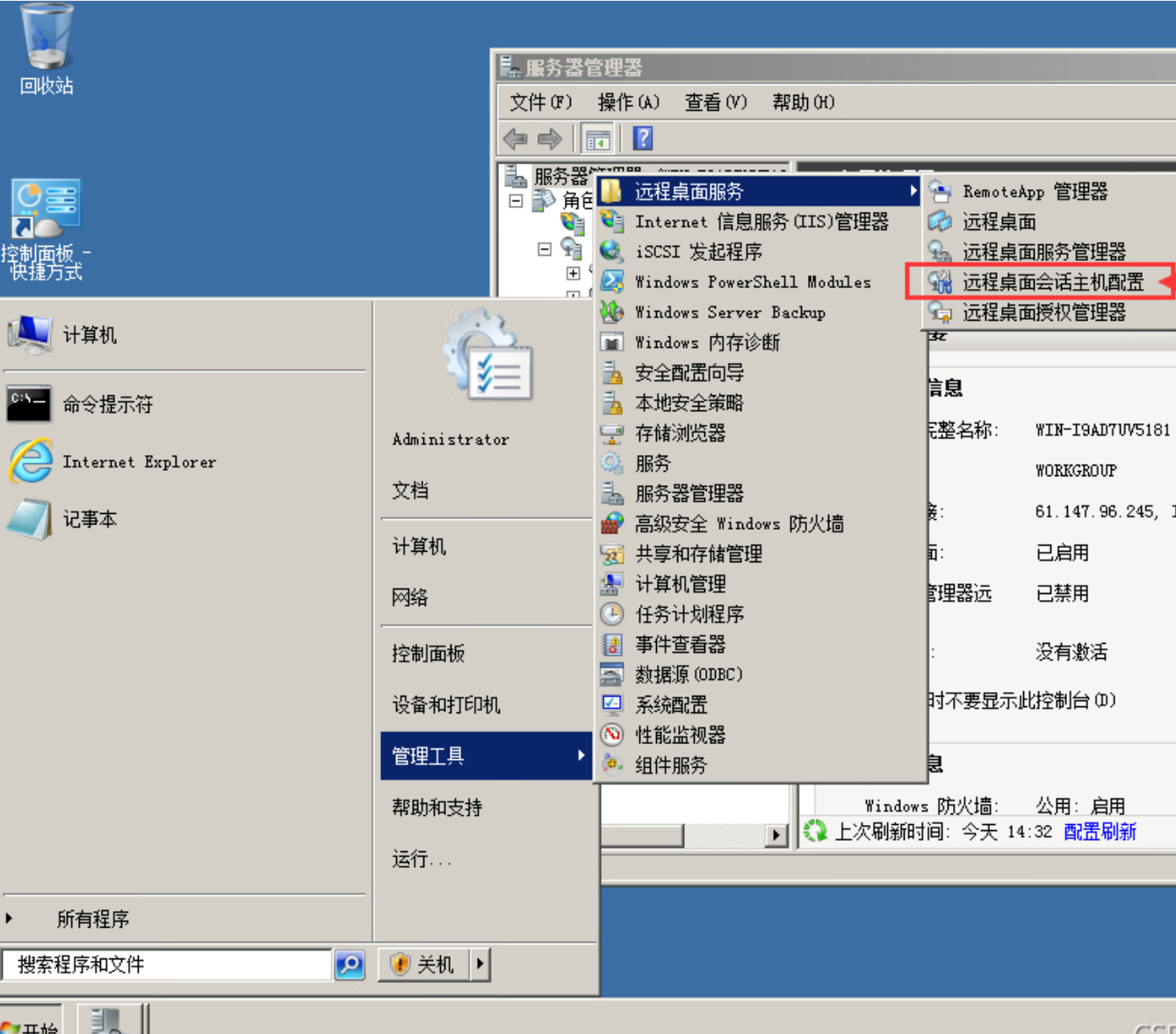The height and width of the screenshot is (1034, 1176).
Task: Expand the shutdown options arrow
Action: (480, 965)
